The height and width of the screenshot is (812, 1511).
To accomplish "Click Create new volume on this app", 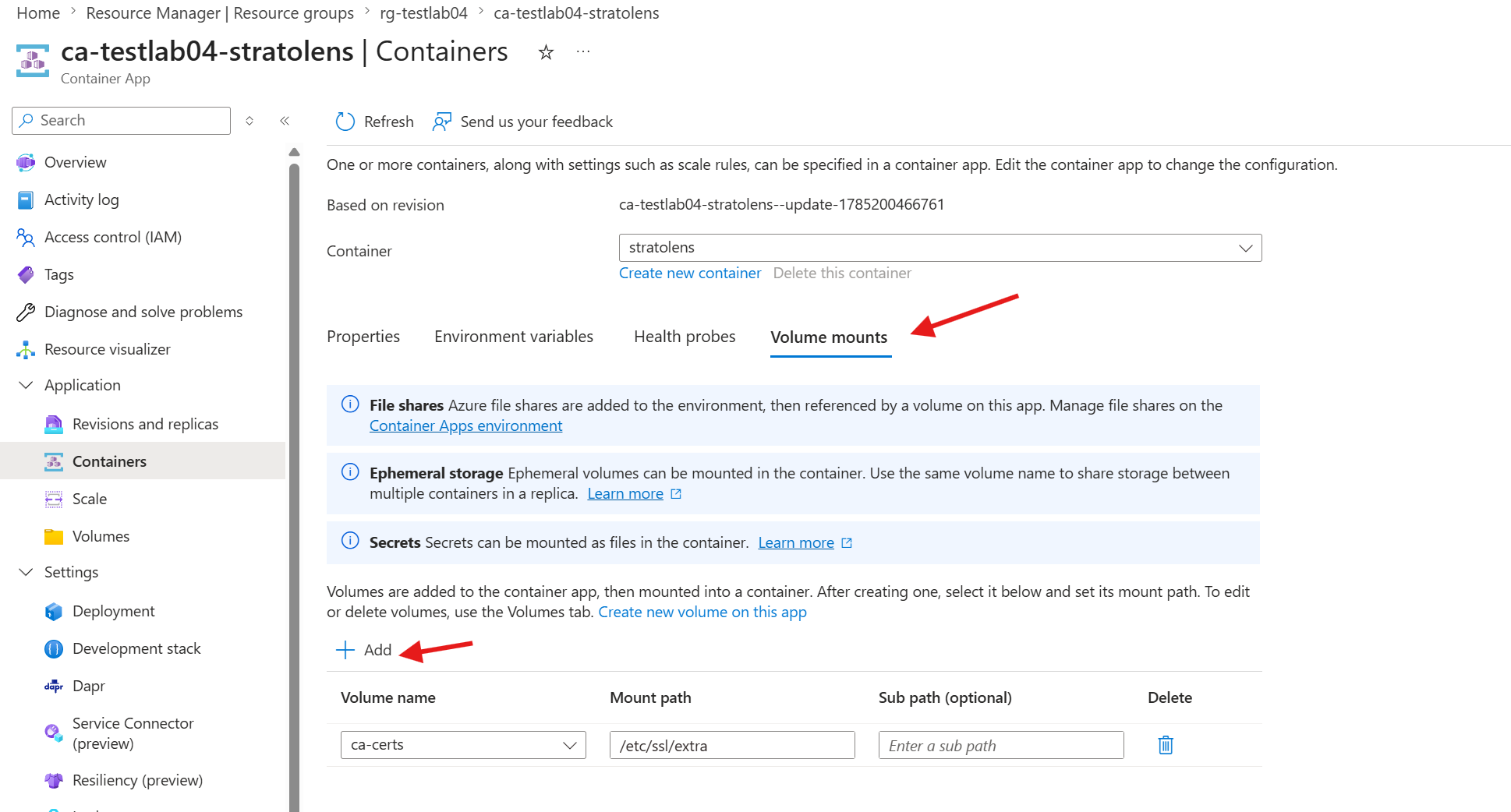I will point(702,612).
